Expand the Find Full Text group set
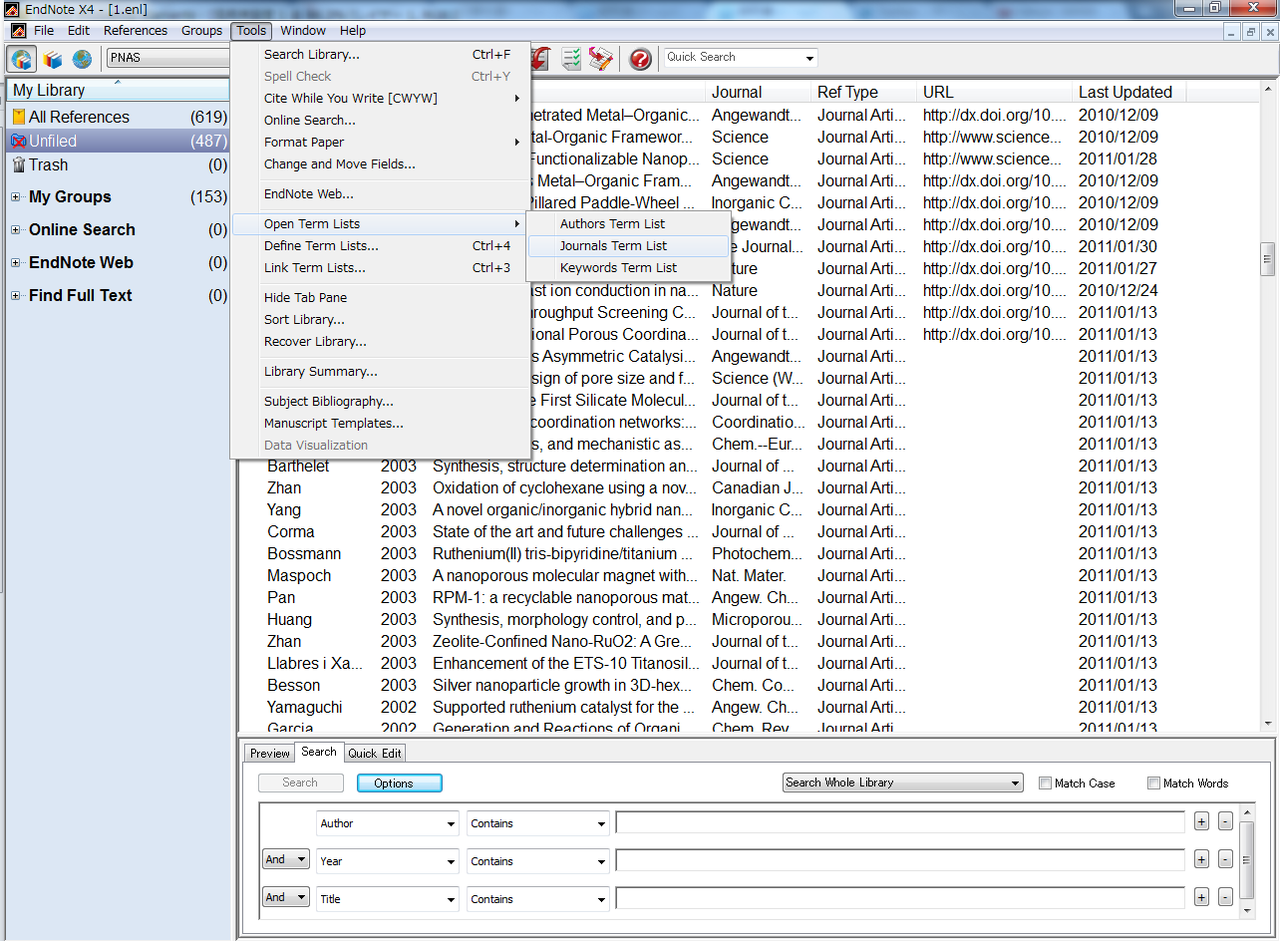Screen dimensions: 1280x941 (16, 296)
